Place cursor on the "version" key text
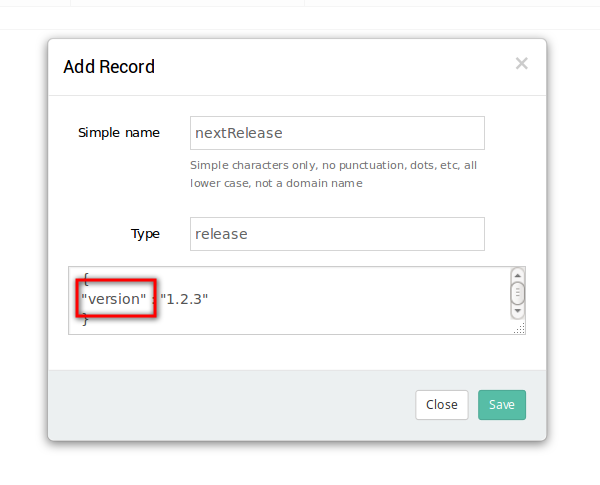Viewport: 600px width, 485px height. 114,299
